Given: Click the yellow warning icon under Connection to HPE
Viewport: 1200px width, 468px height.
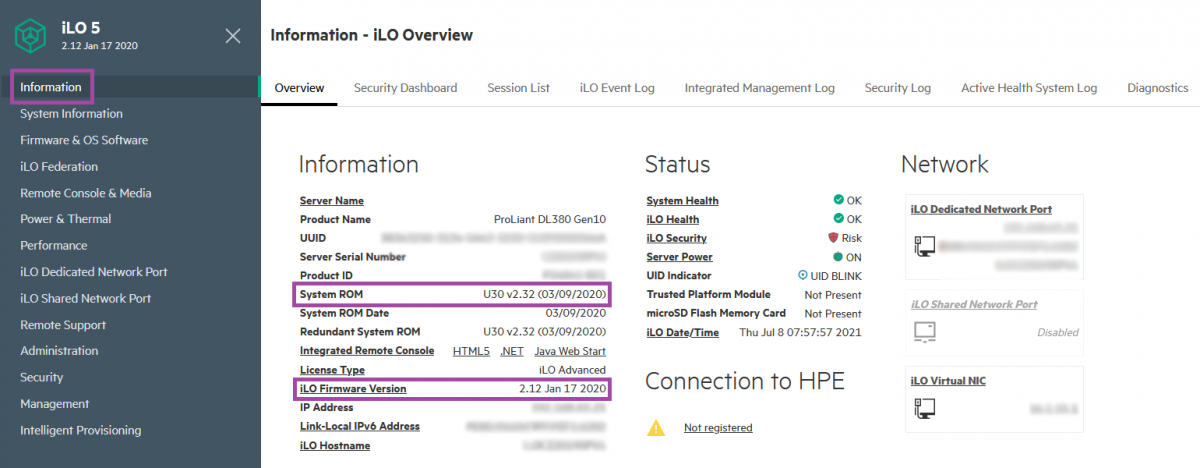Looking at the screenshot, I should tap(656, 428).
